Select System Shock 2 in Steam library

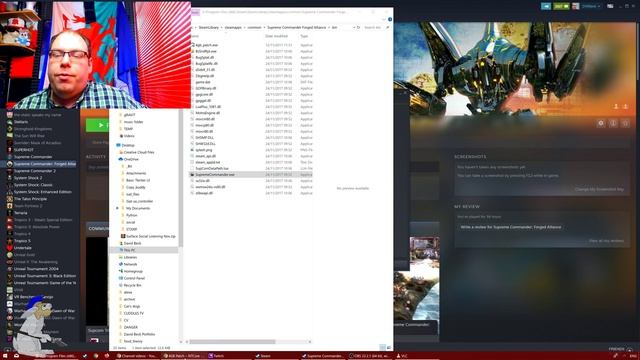(28, 178)
